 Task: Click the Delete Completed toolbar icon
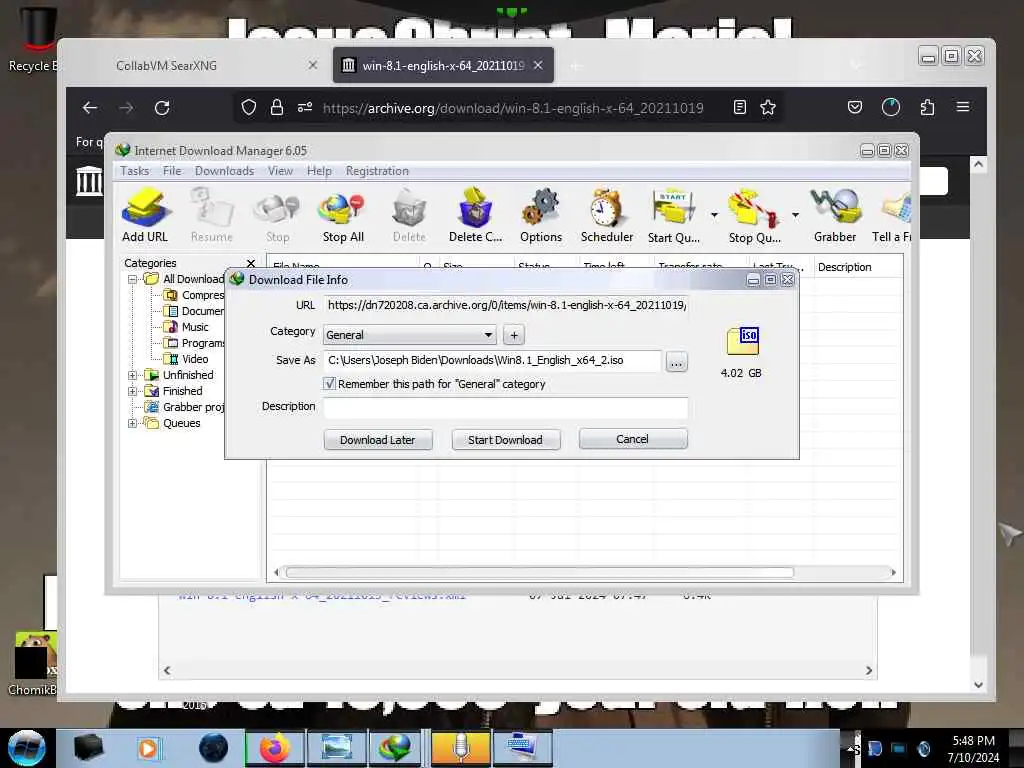click(475, 216)
